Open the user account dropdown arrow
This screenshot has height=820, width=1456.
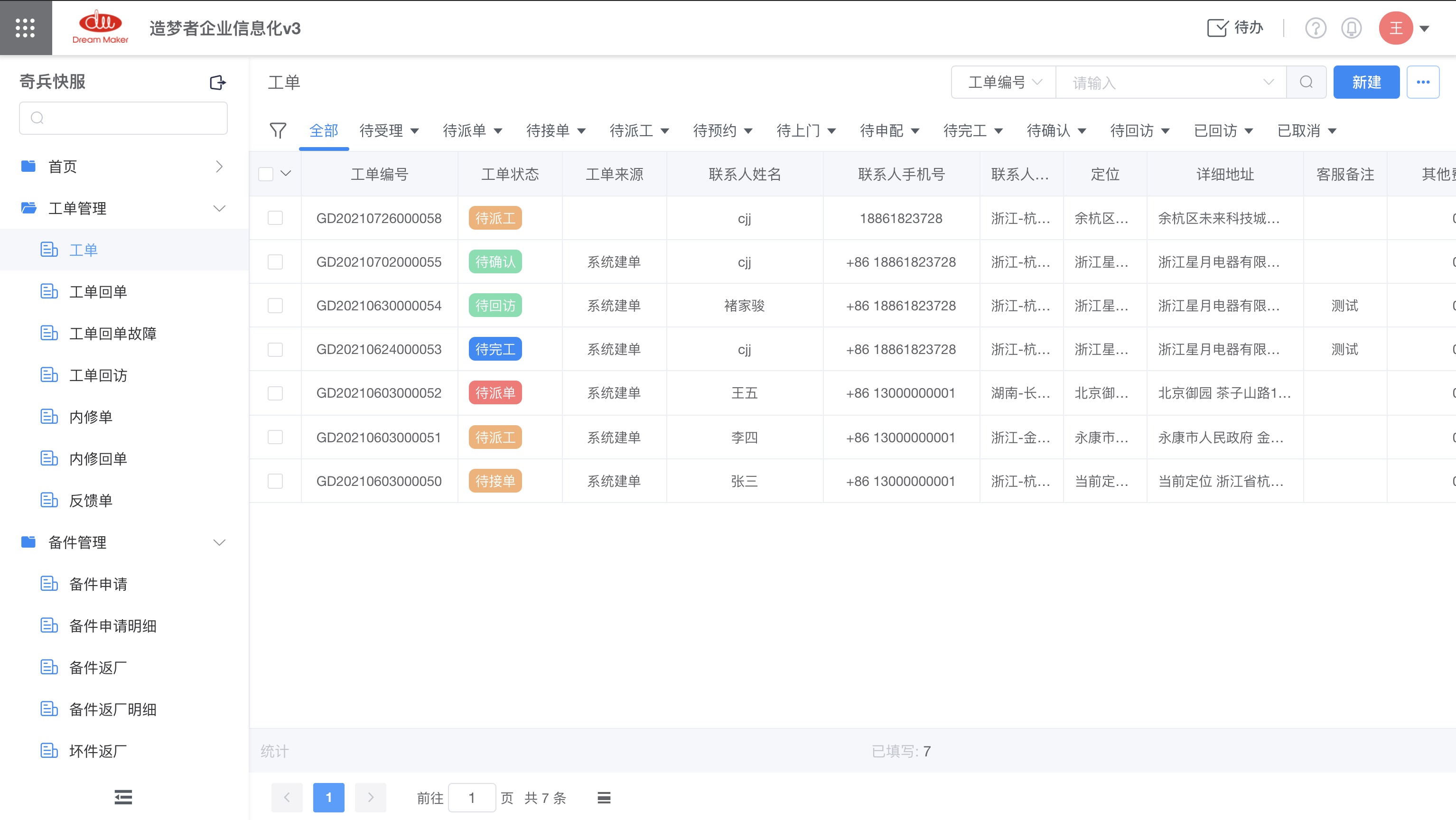[1424, 28]
